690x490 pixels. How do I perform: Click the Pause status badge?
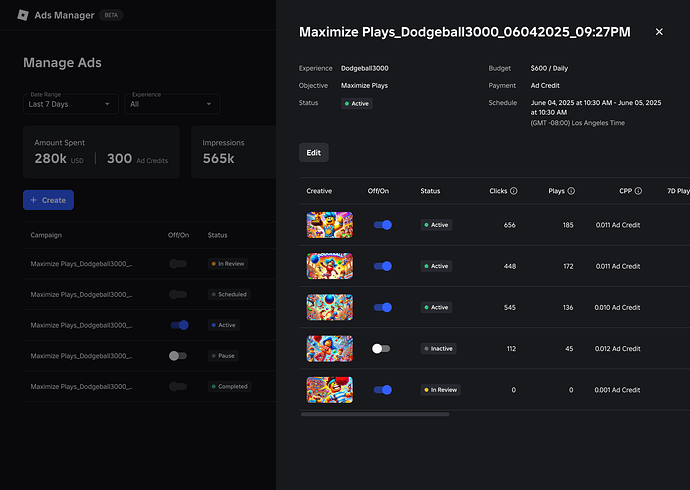(x=223, y=356)
